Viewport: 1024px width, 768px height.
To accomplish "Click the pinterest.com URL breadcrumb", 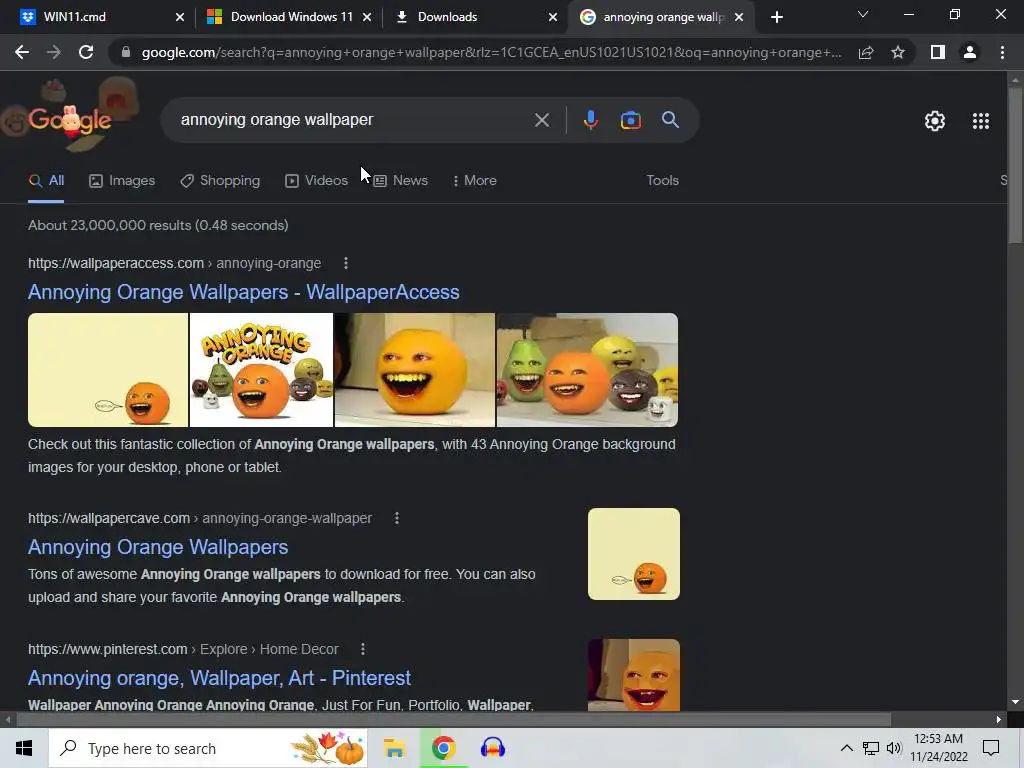I will coord(183,649).
